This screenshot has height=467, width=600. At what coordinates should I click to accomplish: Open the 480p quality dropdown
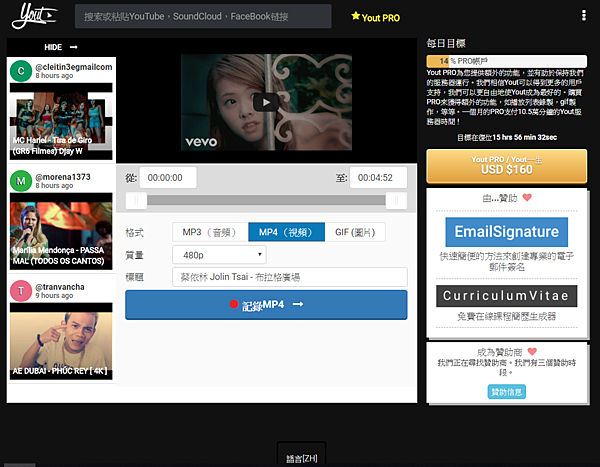click(219, 255)
